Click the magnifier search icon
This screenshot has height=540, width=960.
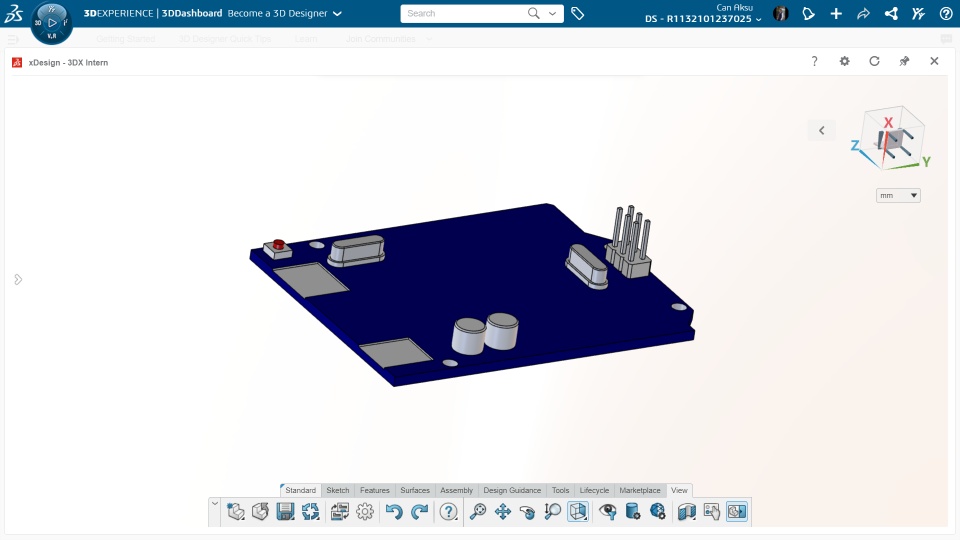tap(534, 13)
